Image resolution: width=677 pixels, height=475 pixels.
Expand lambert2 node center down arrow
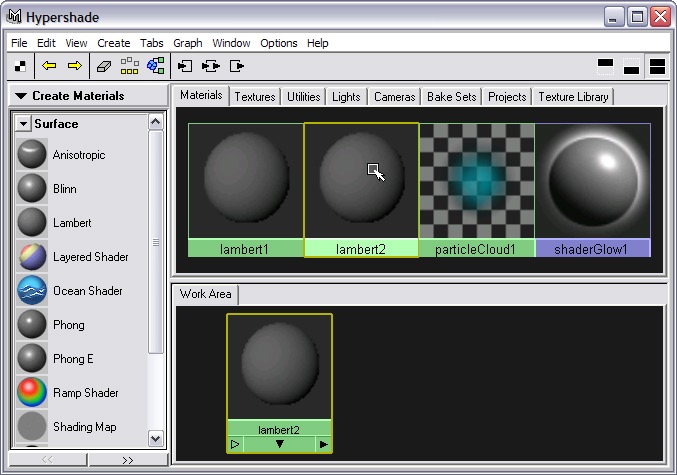pyautogui.click(x=279, y=444)
